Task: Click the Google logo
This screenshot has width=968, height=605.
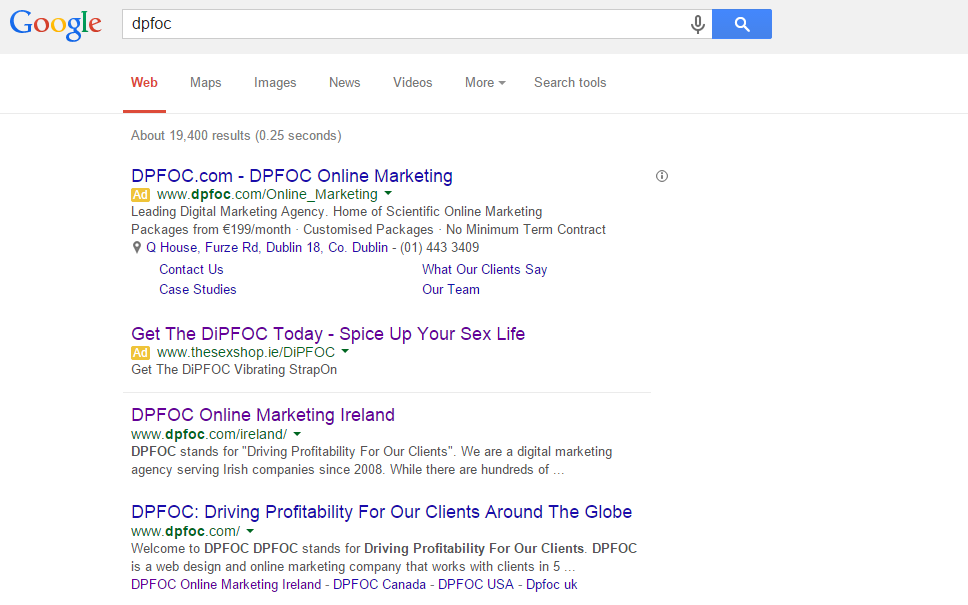Action: [56, 25]
